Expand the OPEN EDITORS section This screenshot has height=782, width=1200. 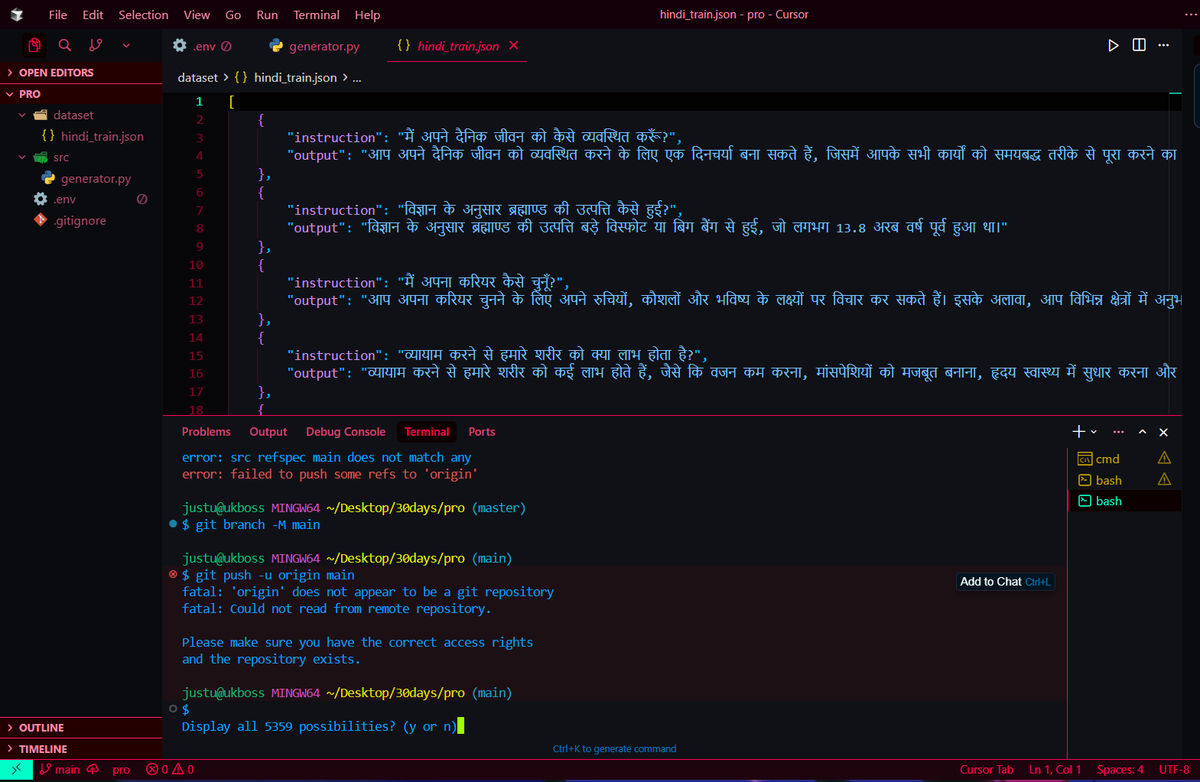coord(81,73)
